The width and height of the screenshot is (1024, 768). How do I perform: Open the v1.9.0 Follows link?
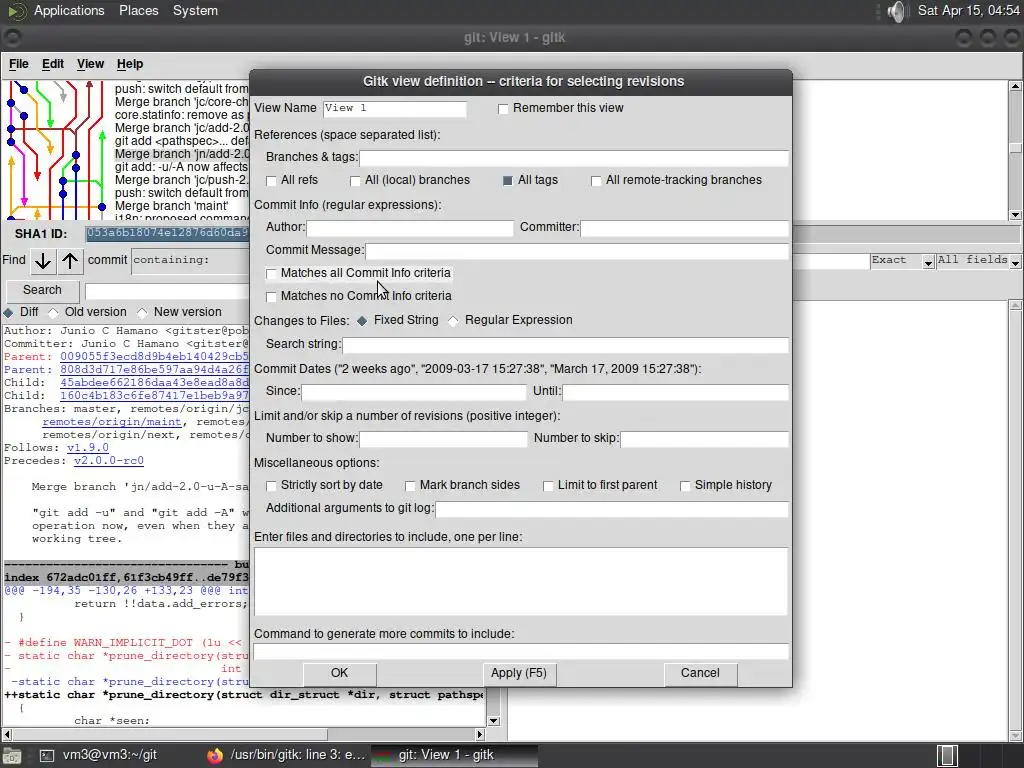88,448
